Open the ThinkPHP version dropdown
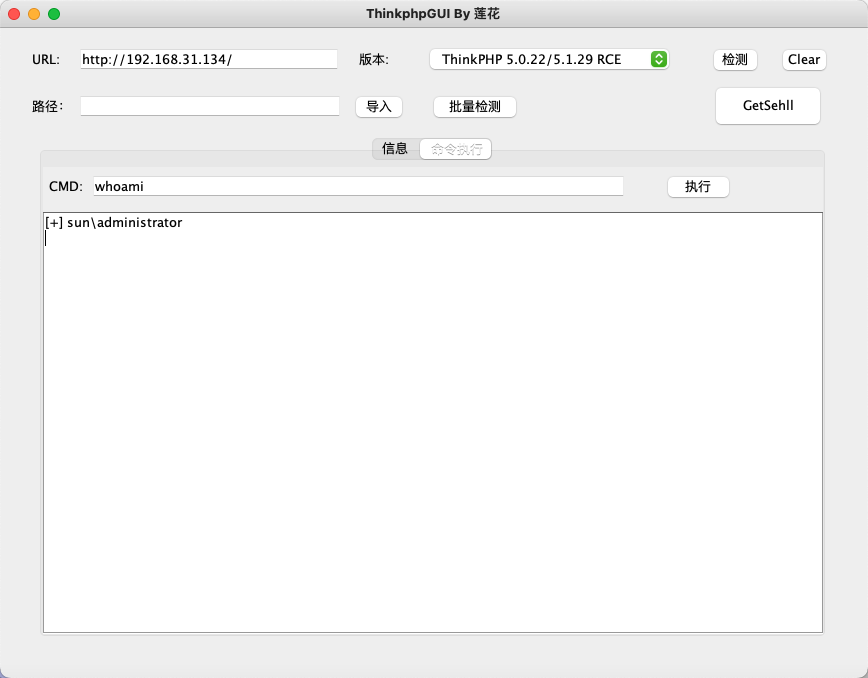The width and height of the screenshot is (868, 678). tap(549, 59)
